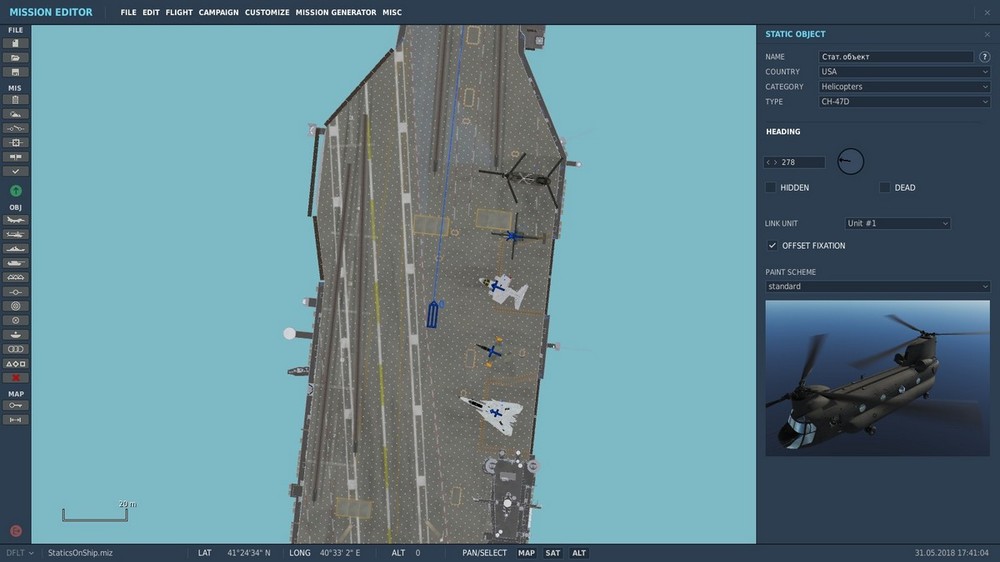The image size is (1000, 562).
Task: Switch to ALT view button
Action: pos(578,553)
